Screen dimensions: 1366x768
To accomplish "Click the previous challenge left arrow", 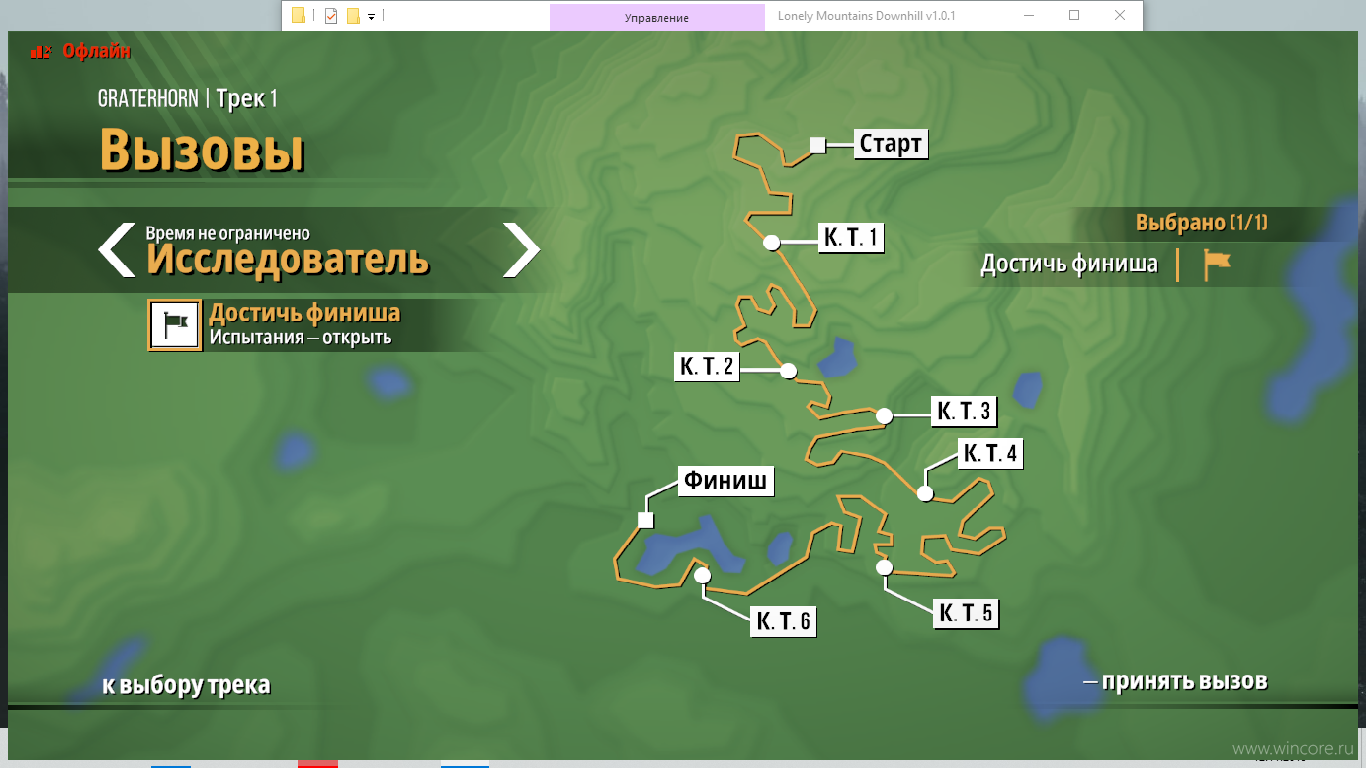I will pos(116,250).
